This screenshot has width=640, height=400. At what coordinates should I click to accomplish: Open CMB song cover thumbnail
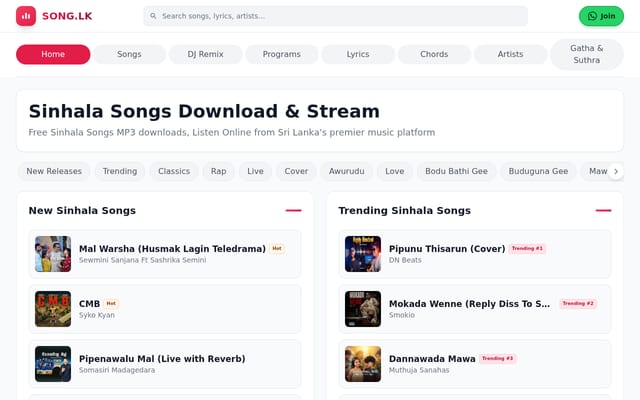pyautogui.click(x=53, y=309)
